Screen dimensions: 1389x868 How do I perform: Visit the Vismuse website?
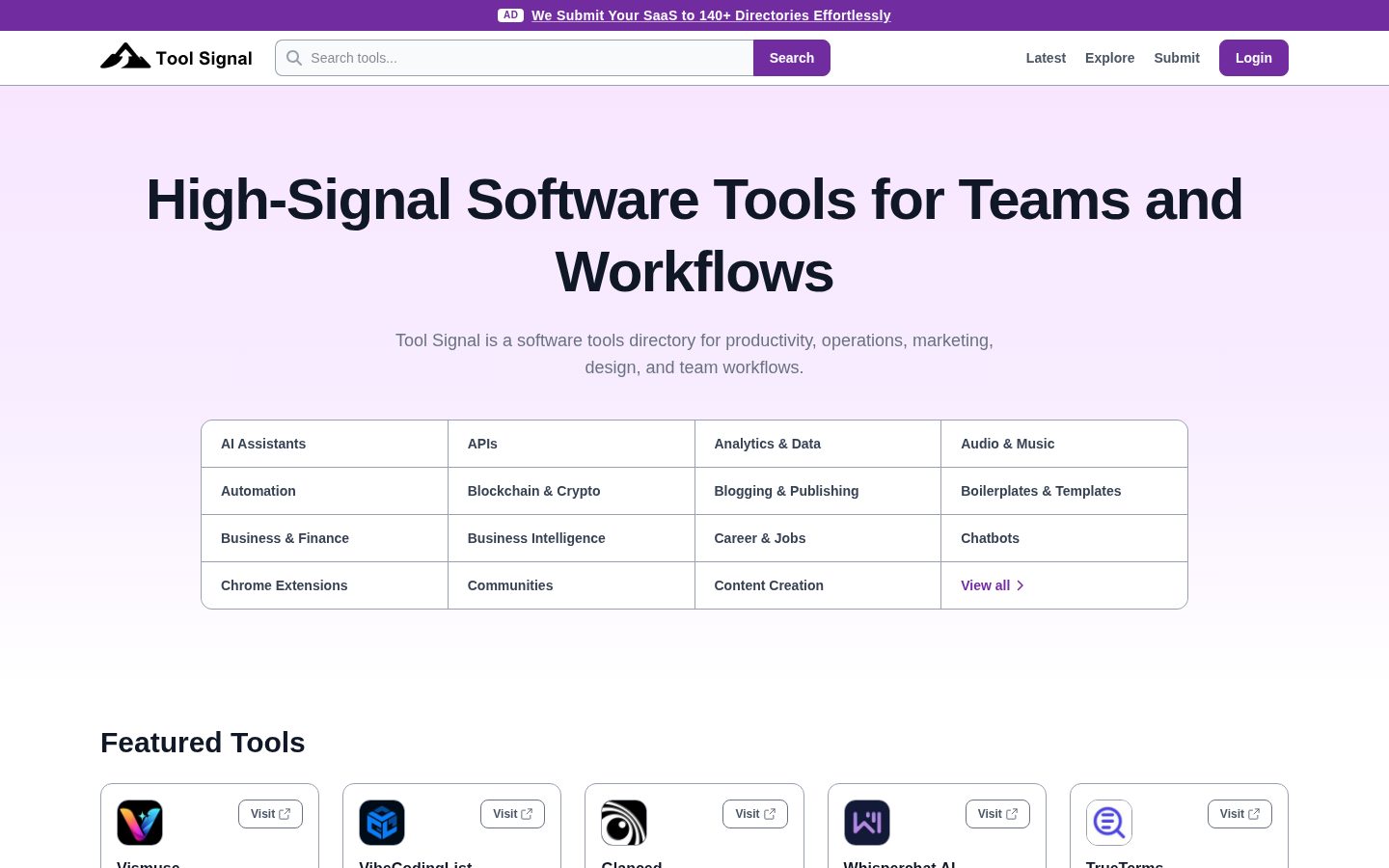[270, 814]
